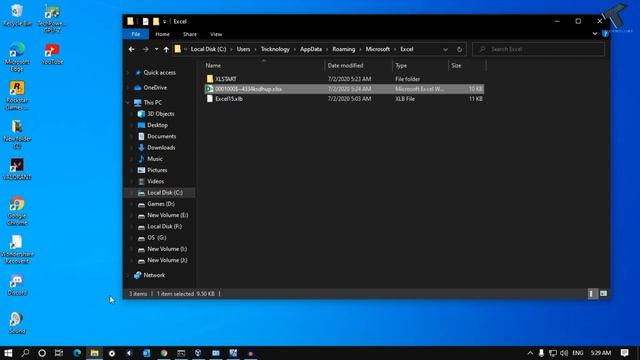Open the Microsoft Edge desktop shortcut
Image resolution: width=640 pixels, height=360 pixels.
click(x=17, y=56)
